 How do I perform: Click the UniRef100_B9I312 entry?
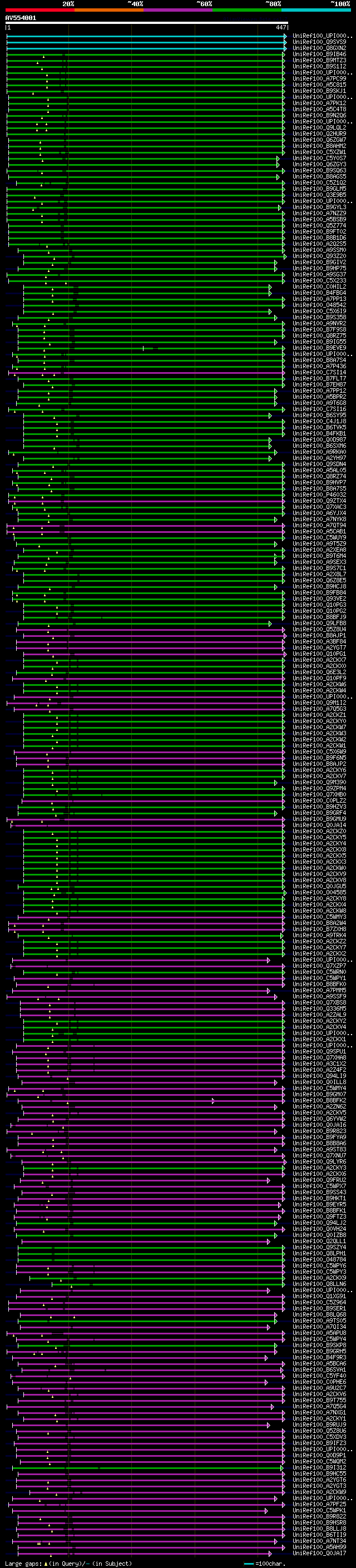319,1467
